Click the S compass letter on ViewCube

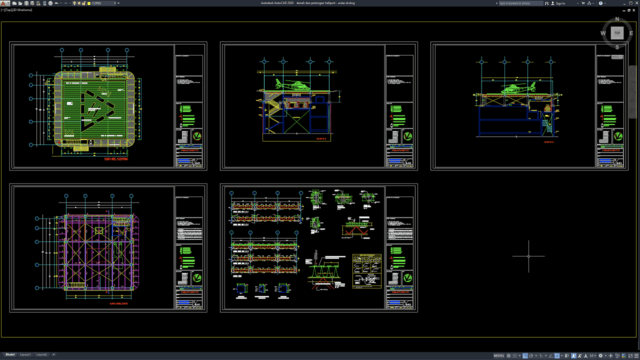pyautogui.click(x=617, y=47)
